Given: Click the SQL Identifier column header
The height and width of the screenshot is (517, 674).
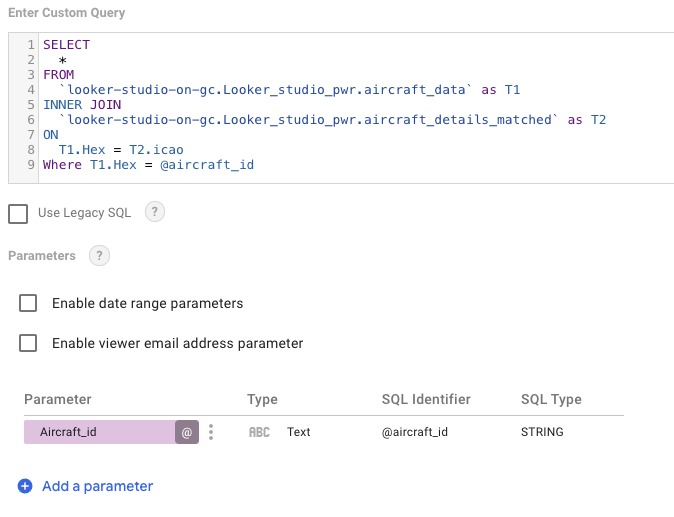Looking at the screenshot, I should pyautogui.click(x=426, y=399).
